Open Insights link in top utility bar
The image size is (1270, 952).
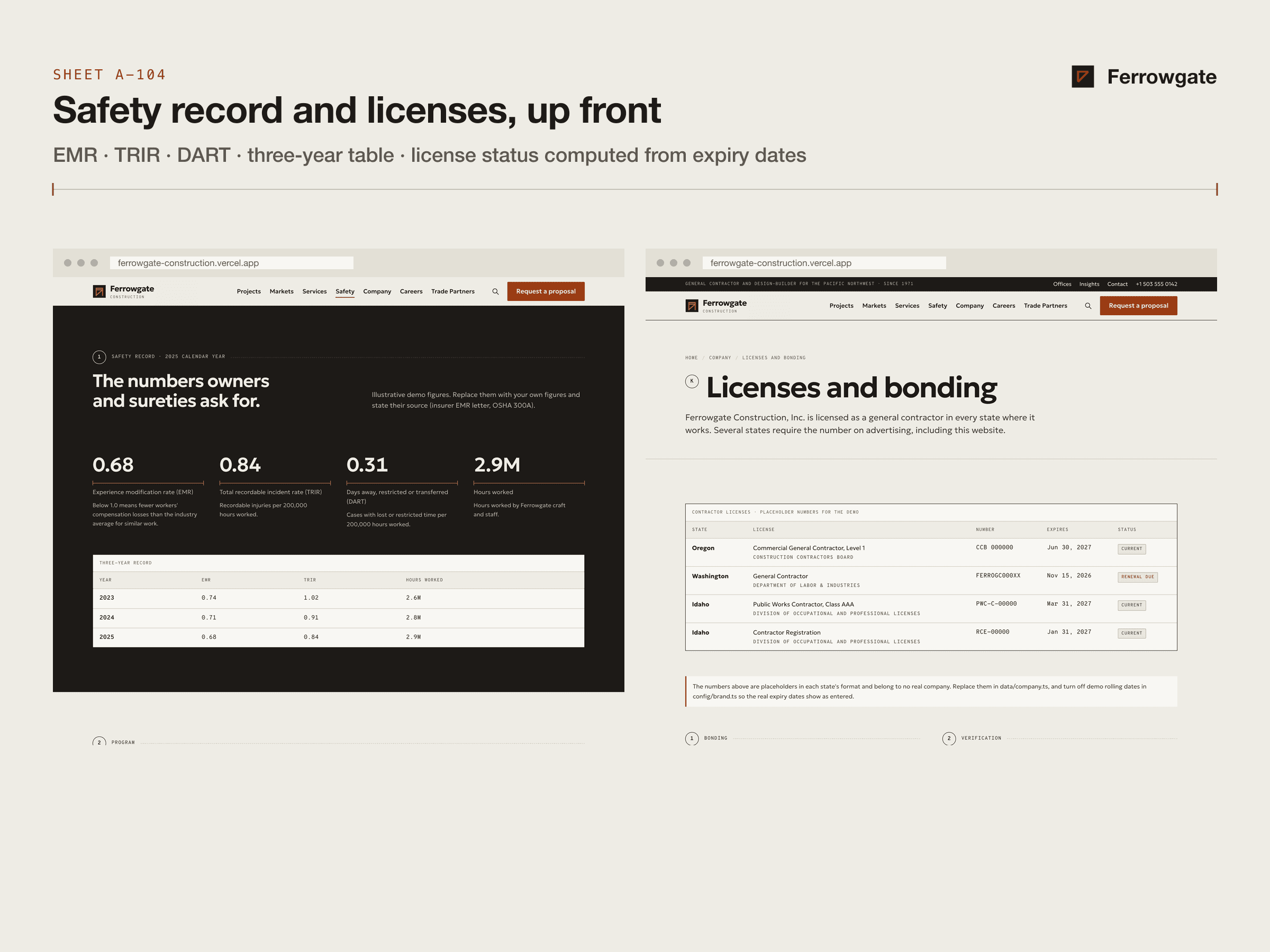point(1089,284)
